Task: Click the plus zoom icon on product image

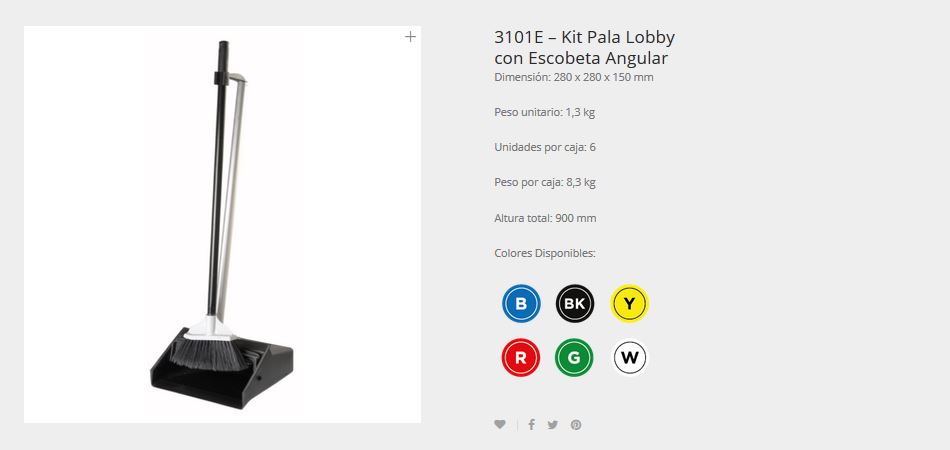Action: tap(410, 37)
